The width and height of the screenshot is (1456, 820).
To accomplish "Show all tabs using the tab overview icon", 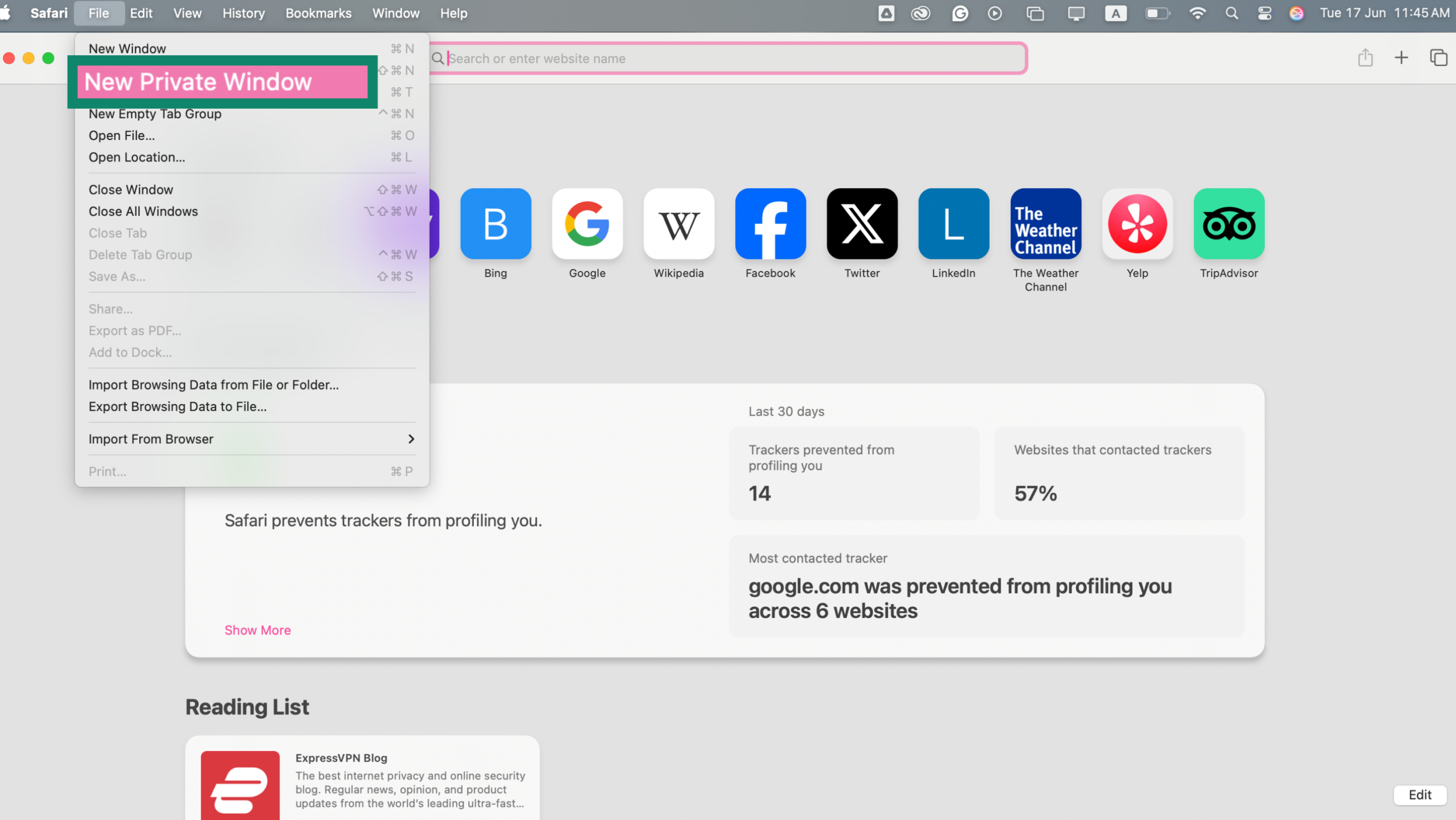I will (1438, 57).
